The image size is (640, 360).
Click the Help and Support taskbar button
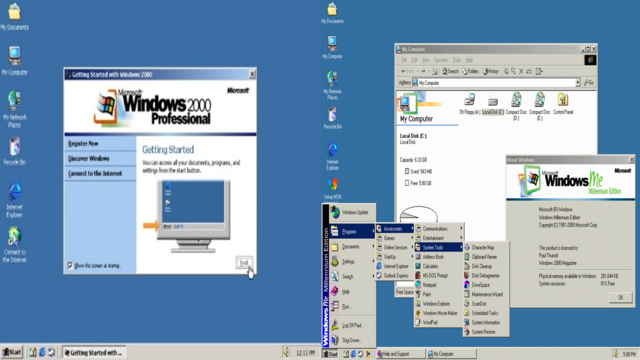(400, 354)
